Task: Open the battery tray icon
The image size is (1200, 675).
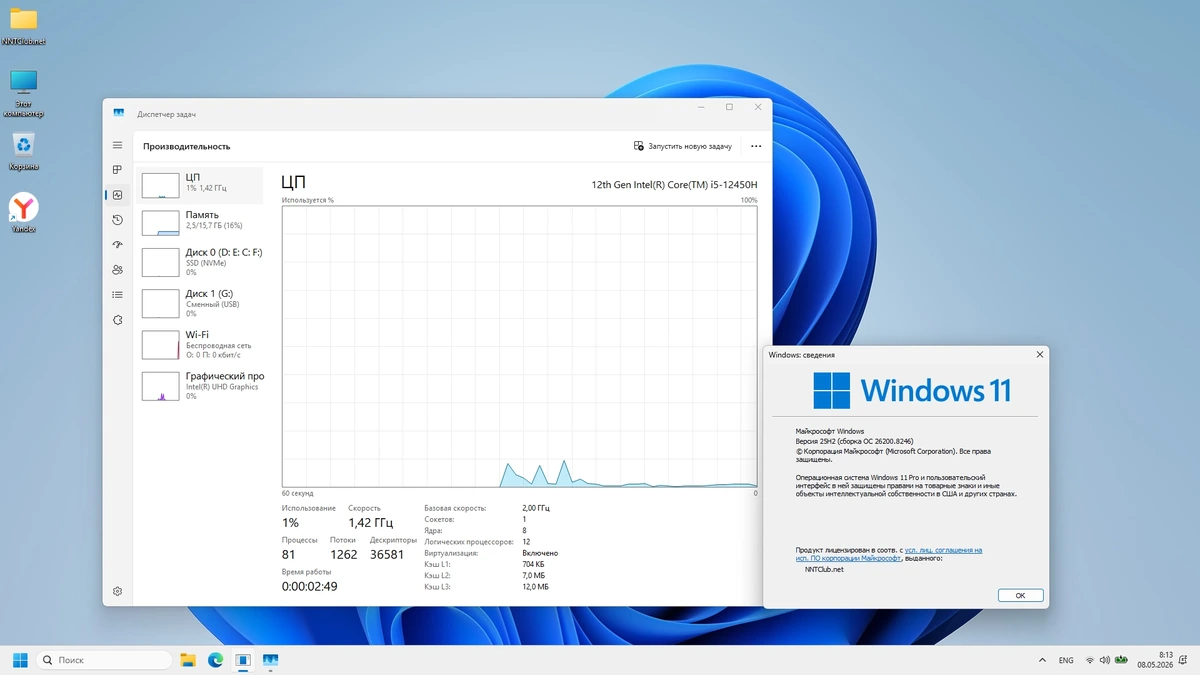Action: 1120,660
